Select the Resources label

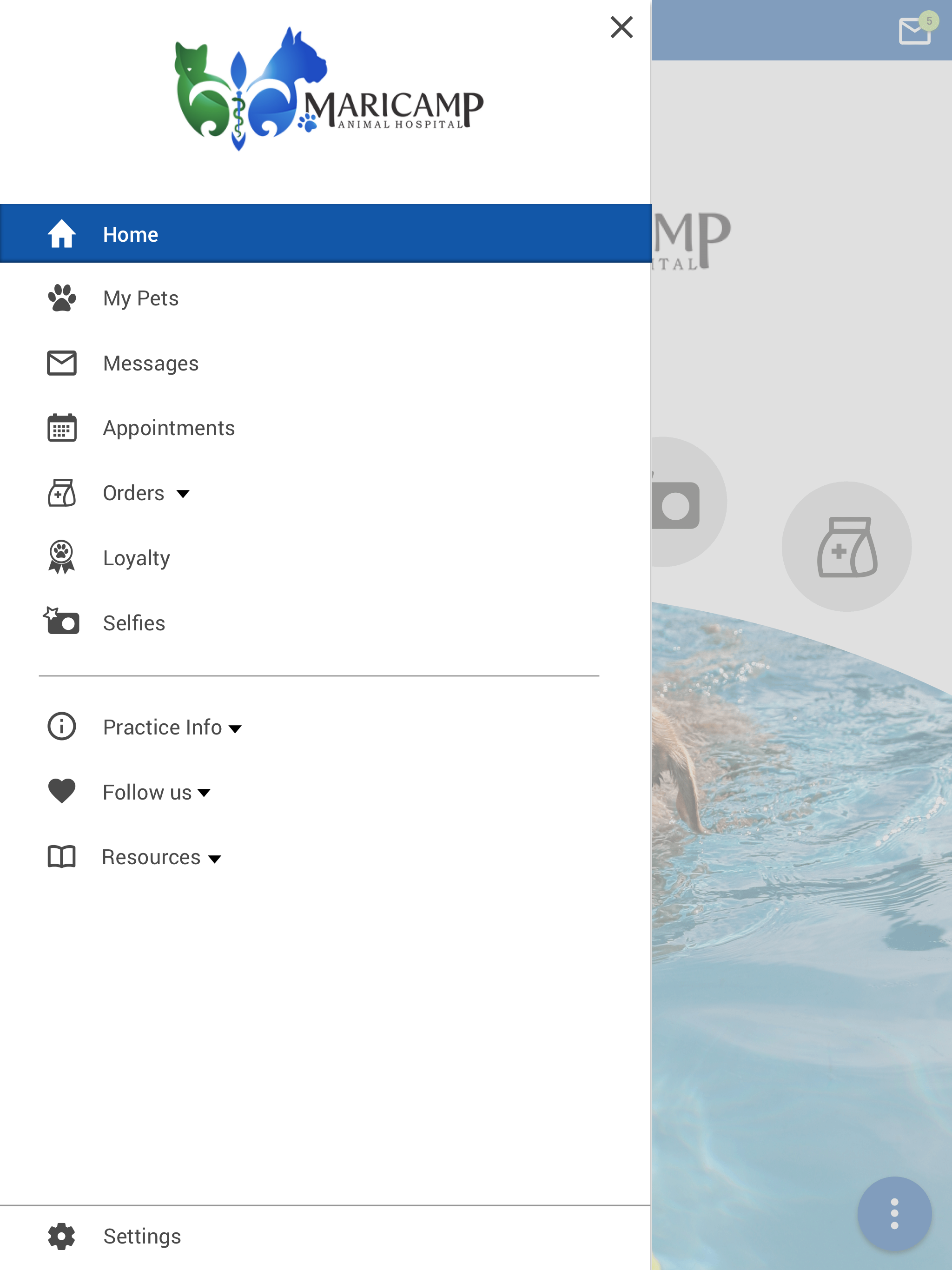[151, 857]
